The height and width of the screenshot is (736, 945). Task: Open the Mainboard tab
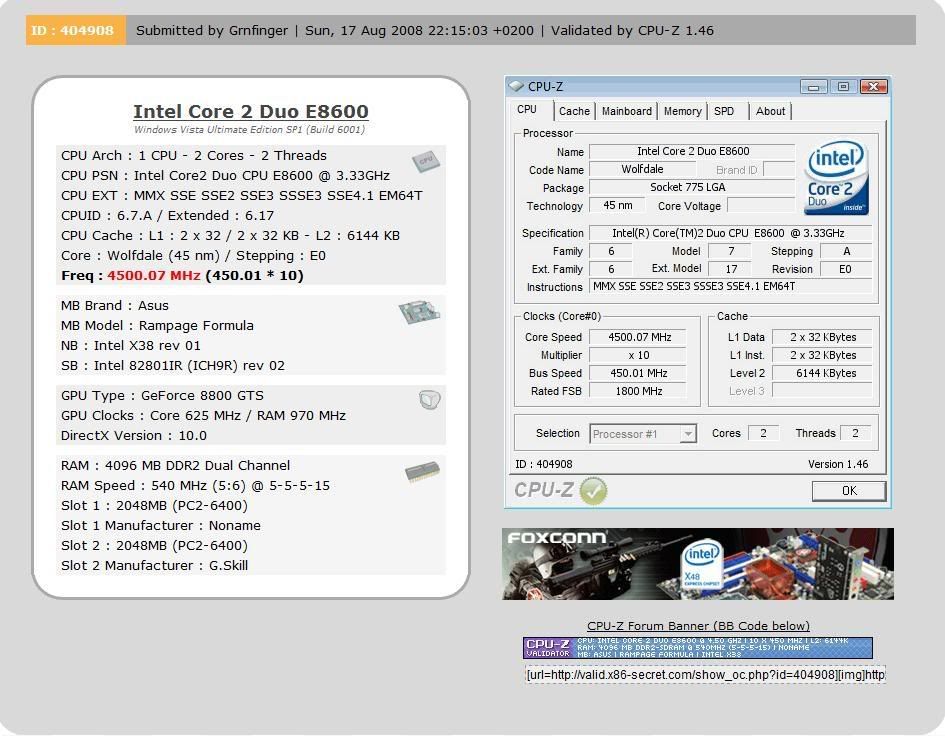click(x=627, y=111)
